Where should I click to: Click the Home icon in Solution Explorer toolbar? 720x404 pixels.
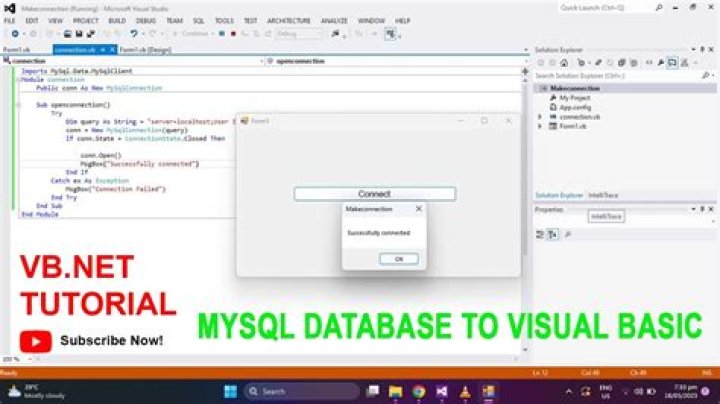point(564,63)
